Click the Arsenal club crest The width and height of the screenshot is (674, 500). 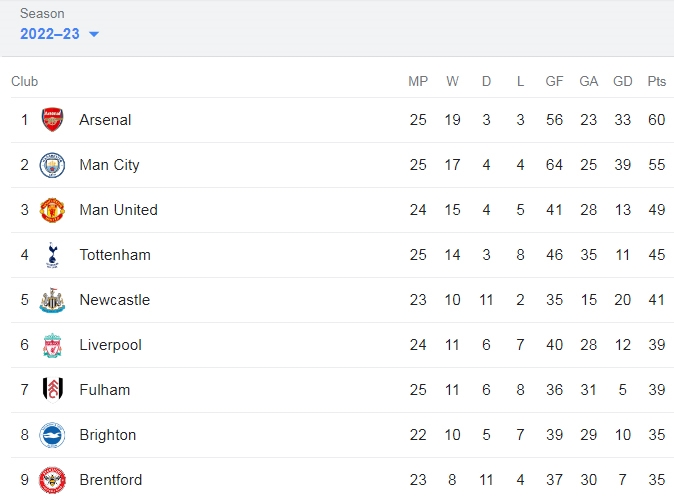pos(52,120)
